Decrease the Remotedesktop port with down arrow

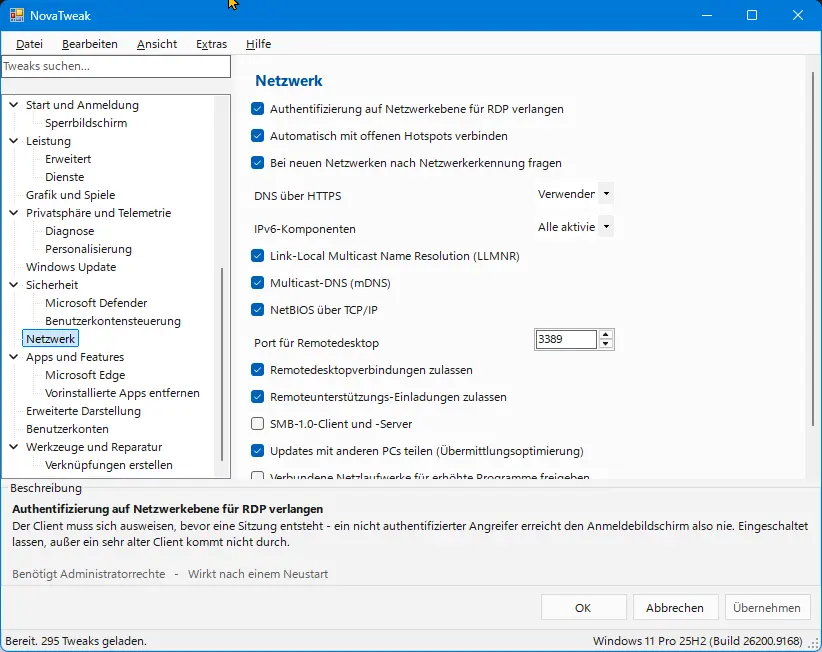pos(606,344)
